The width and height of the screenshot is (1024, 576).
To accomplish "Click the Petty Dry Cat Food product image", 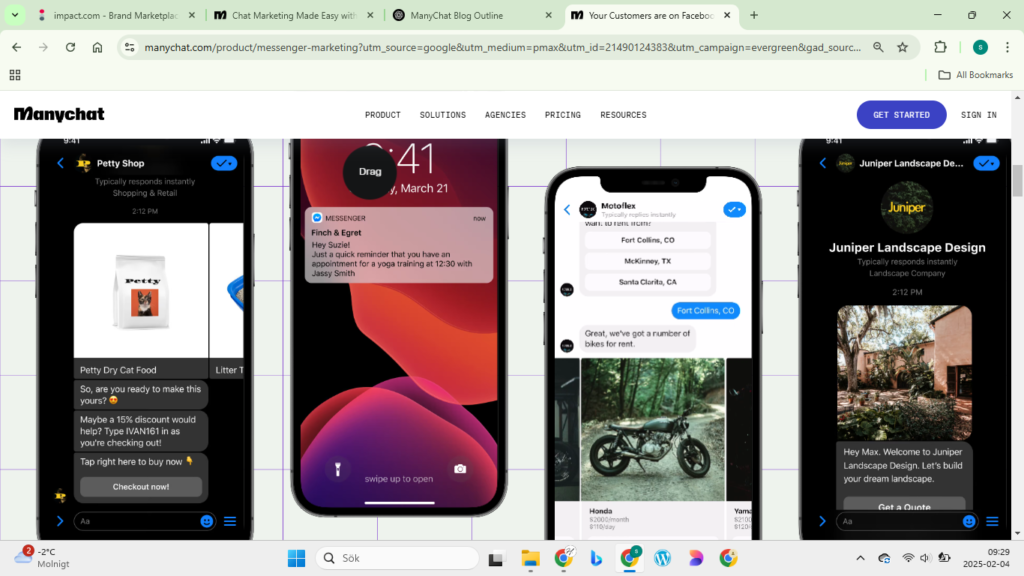I will click(x=141, y=291).
